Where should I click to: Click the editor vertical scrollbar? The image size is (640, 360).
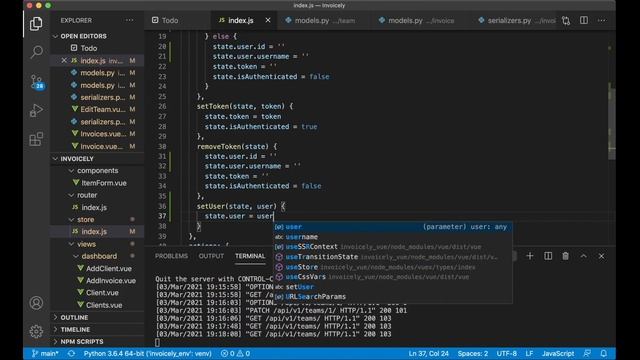point(611,121)
